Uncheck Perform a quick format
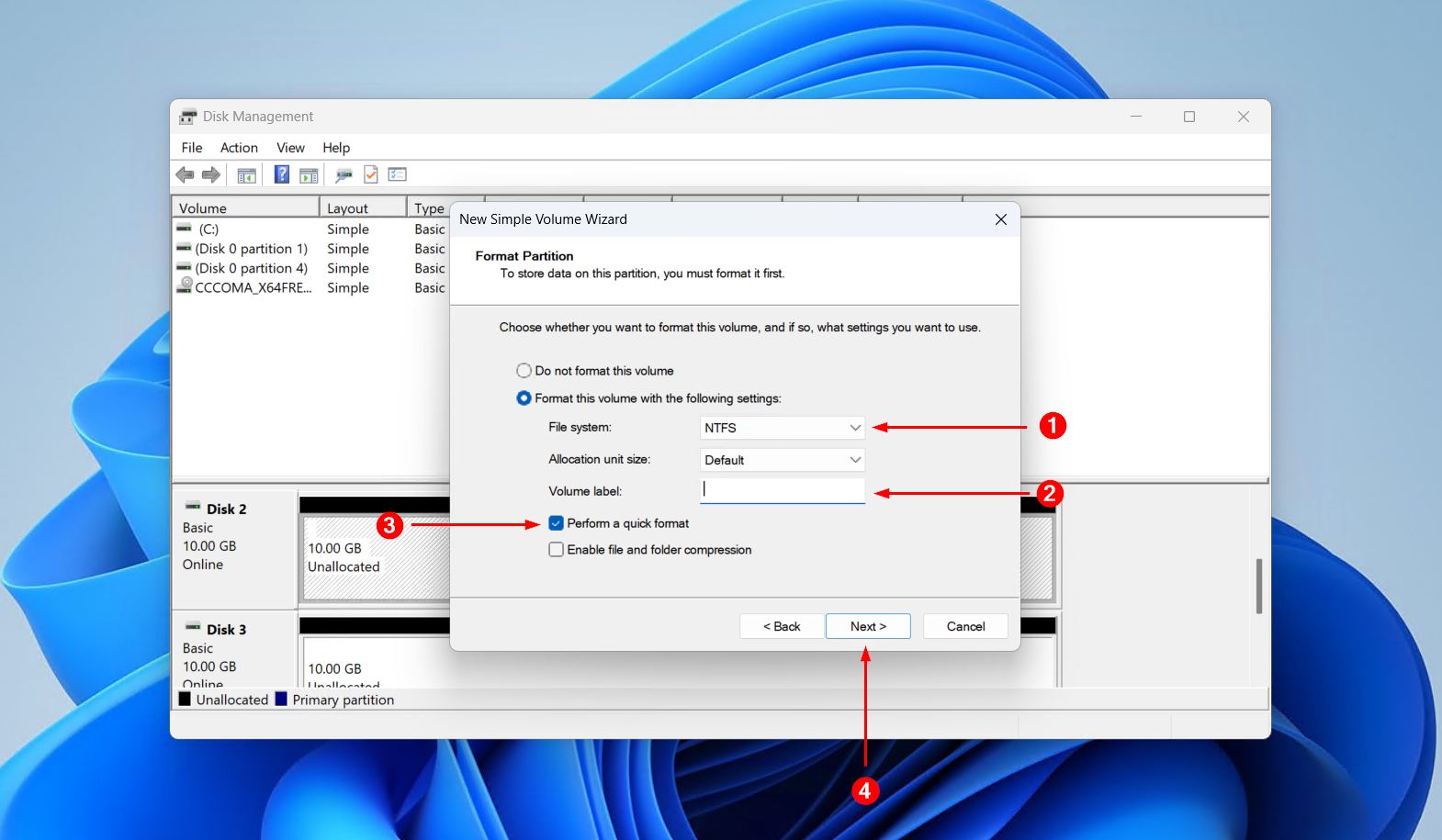The image size is (1442, 840). (x=556, y=523)
